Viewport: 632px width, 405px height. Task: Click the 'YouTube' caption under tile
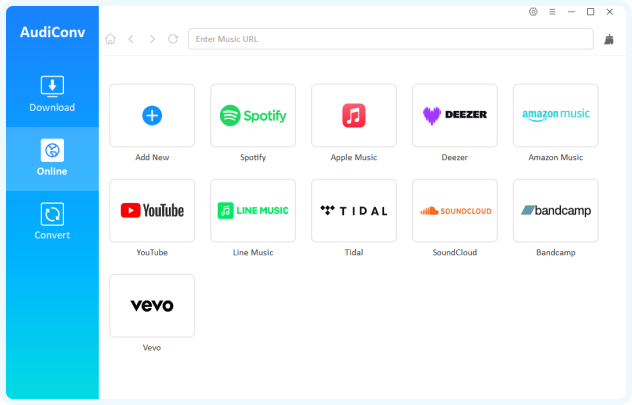(x=152, y=253)
